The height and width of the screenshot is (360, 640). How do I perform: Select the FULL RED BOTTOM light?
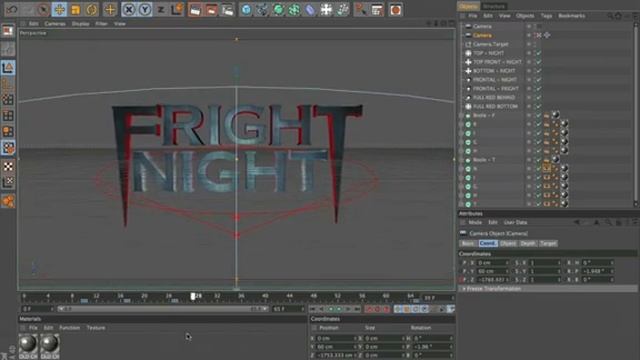[495, 107]
